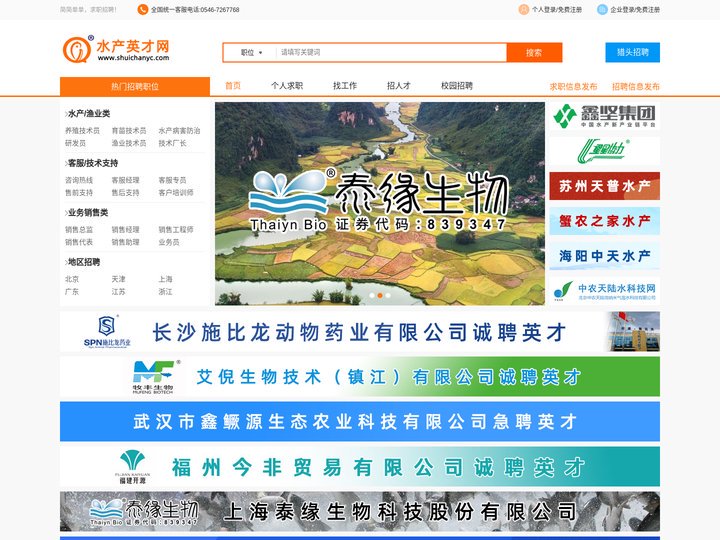This screenshot has width=720, height=540.
Task: Click the 企业登录 blue icon
Action: coord(602,10)
